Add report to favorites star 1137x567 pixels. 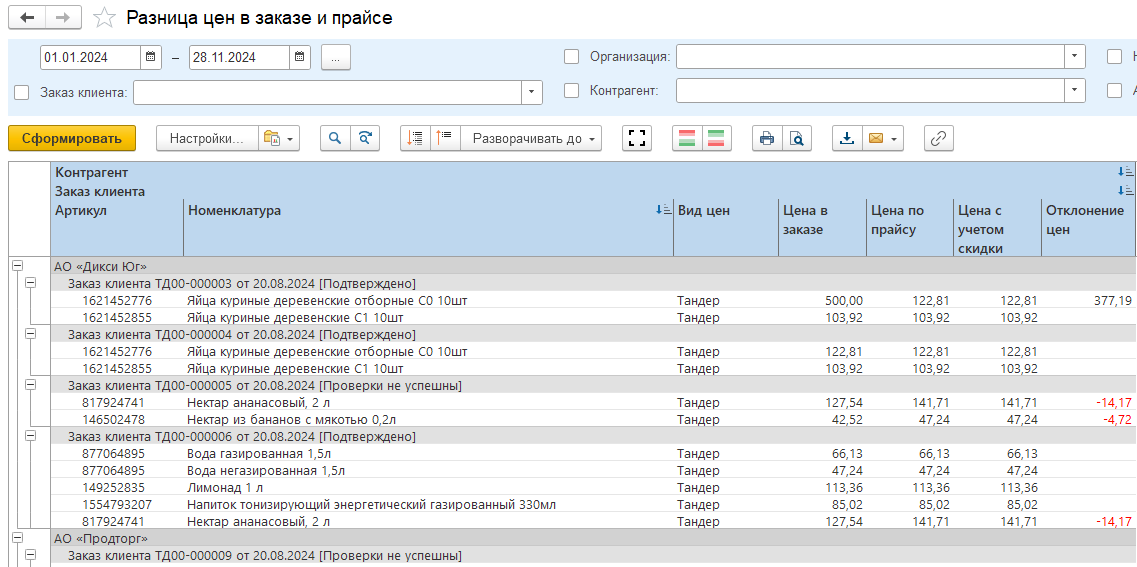(x=103, y=18)
